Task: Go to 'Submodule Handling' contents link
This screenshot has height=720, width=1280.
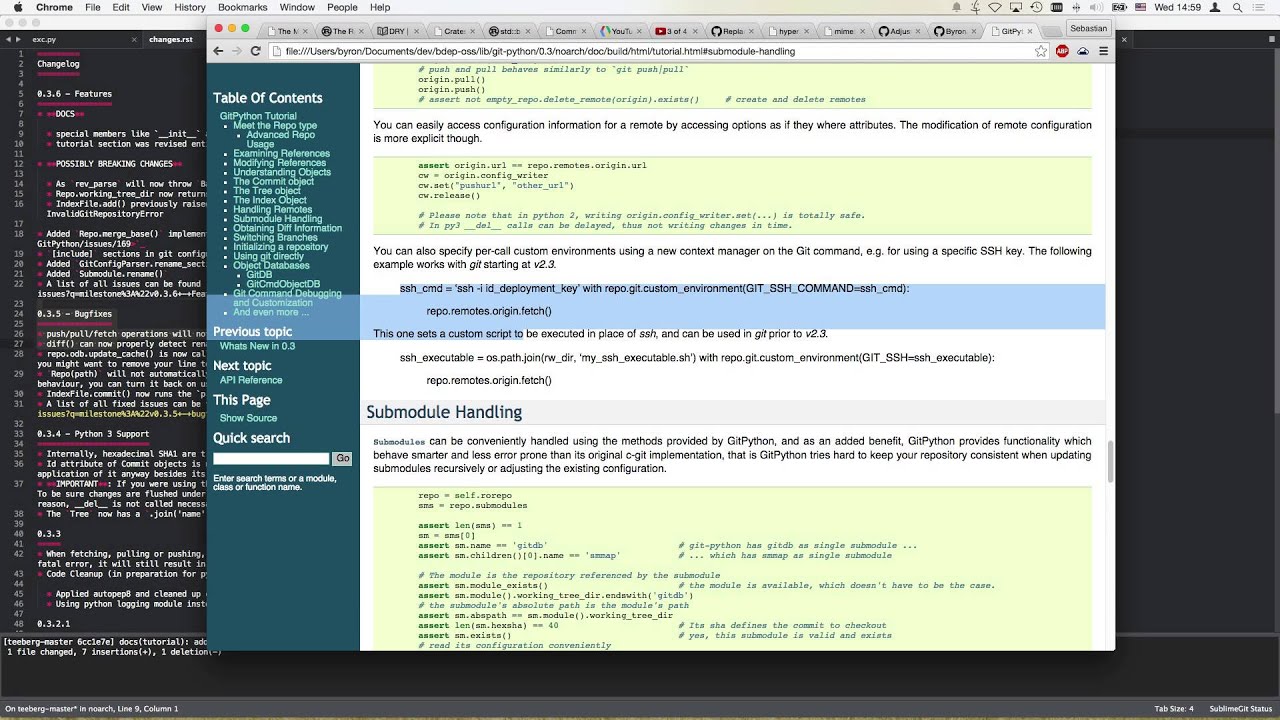Action: tap(278, 219)
